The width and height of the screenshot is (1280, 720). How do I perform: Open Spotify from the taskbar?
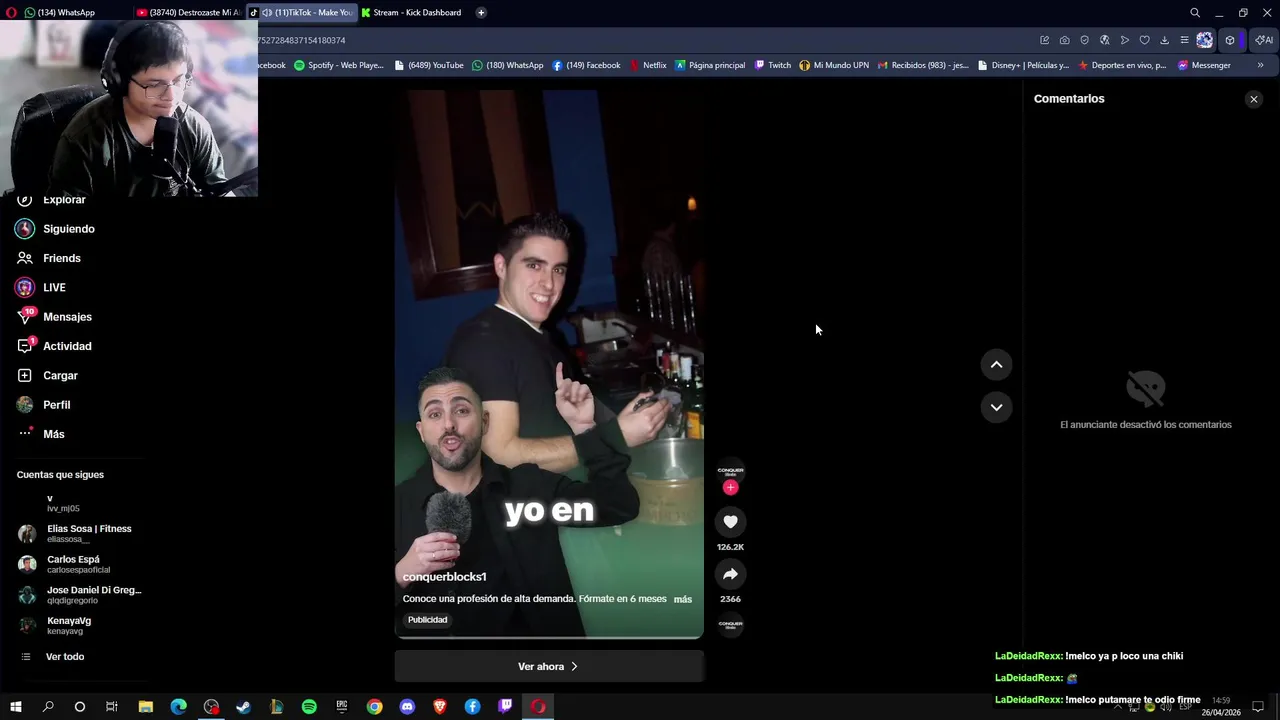(x=309, y=707)
